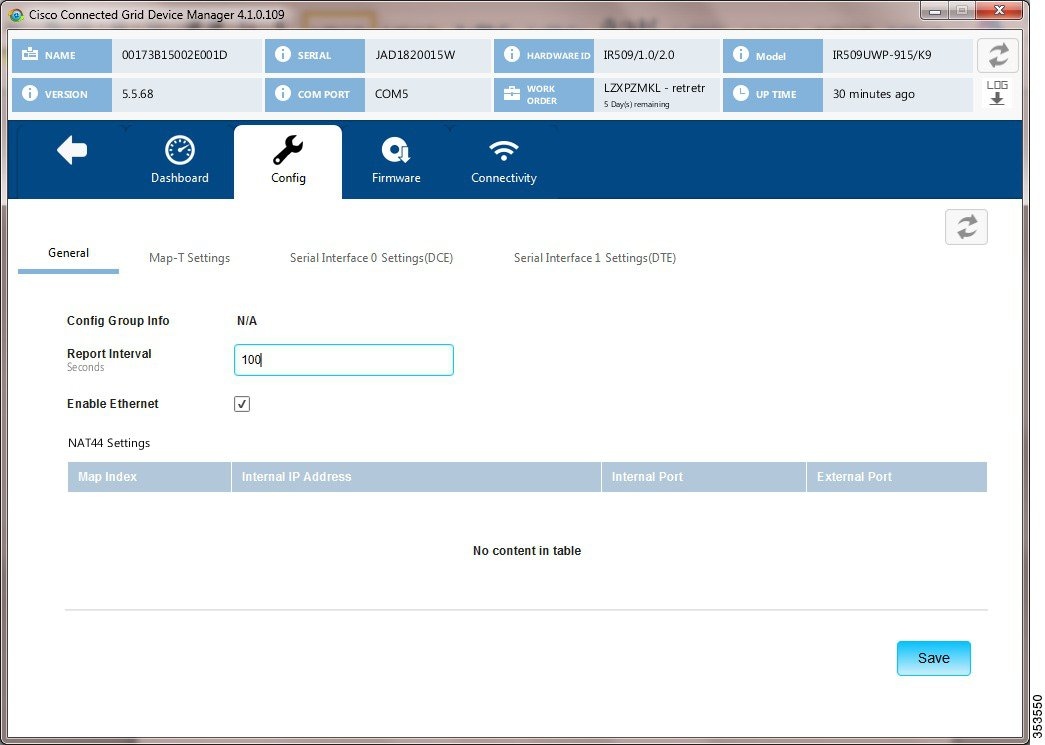This screenshot has height=745, width=1045.
Task: Maximize the Device Manager window
Action: (962, 11)
